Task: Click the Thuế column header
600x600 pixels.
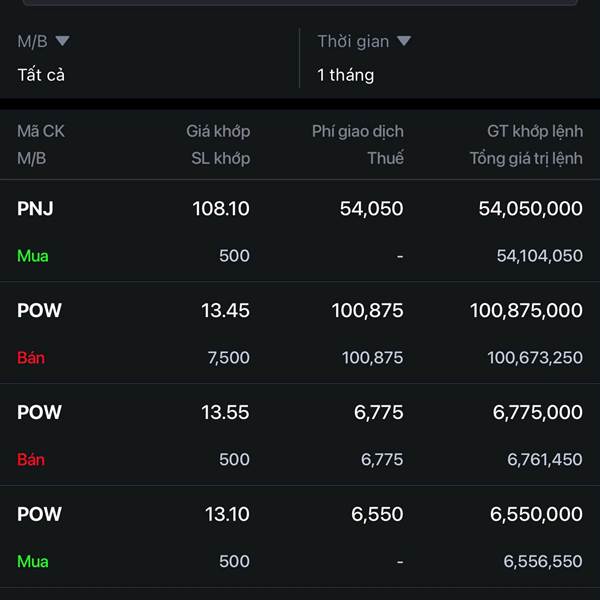Action: pos(385,158)
